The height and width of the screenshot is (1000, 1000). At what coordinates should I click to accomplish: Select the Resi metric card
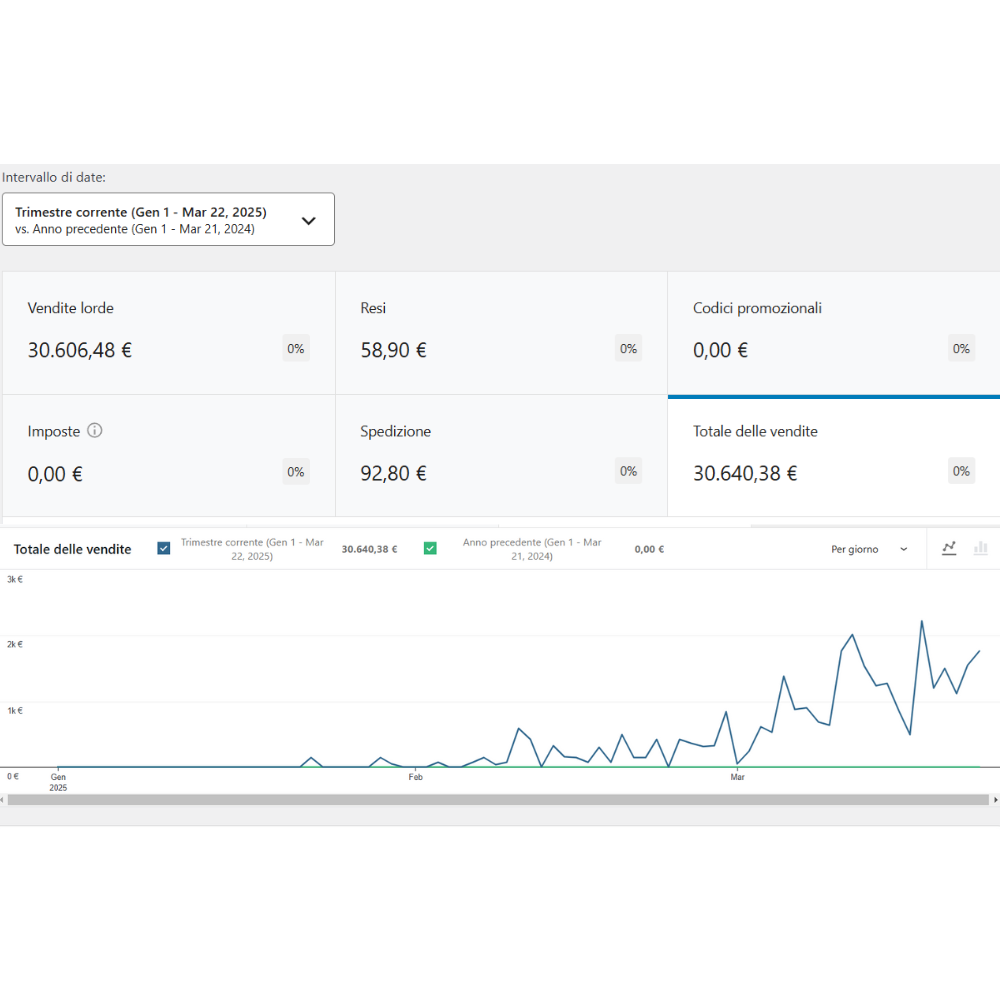click(x=500, y=332)
